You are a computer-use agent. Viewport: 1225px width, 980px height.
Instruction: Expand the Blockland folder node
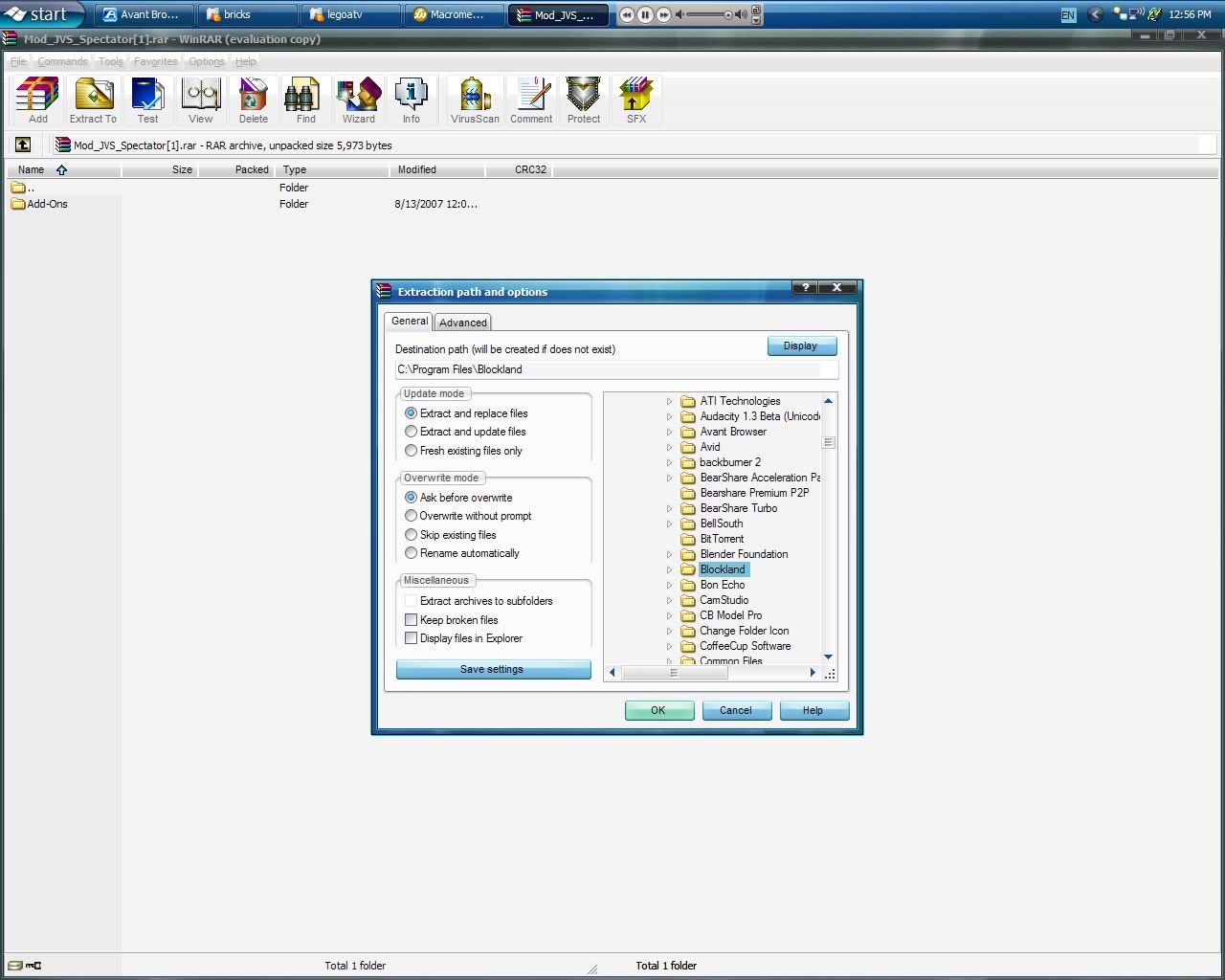pyautogui.click(x=669, y=570)
